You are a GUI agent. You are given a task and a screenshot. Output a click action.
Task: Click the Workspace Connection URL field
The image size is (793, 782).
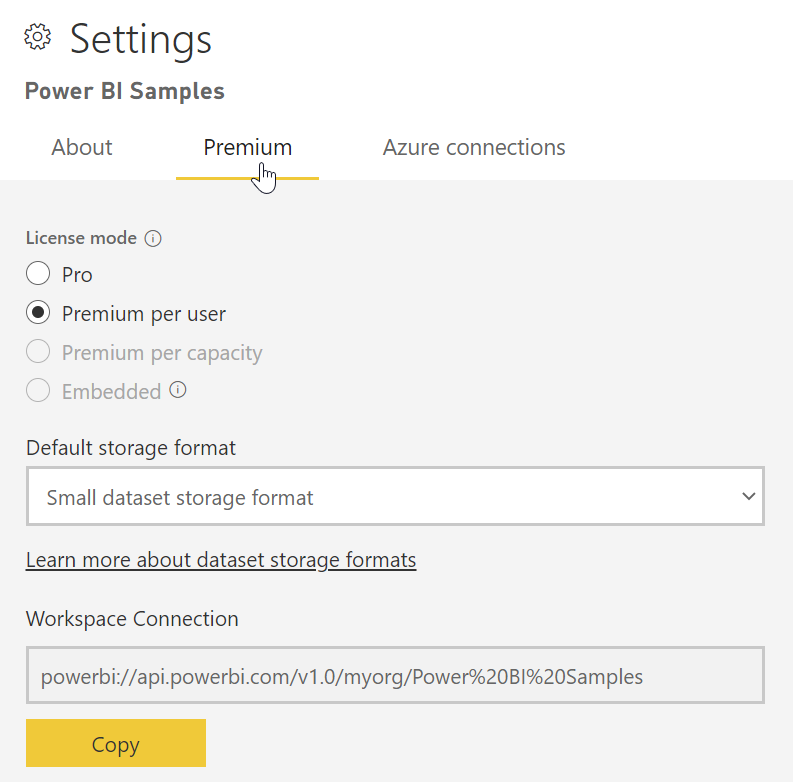pyautogui.click(x=395, y=675)
